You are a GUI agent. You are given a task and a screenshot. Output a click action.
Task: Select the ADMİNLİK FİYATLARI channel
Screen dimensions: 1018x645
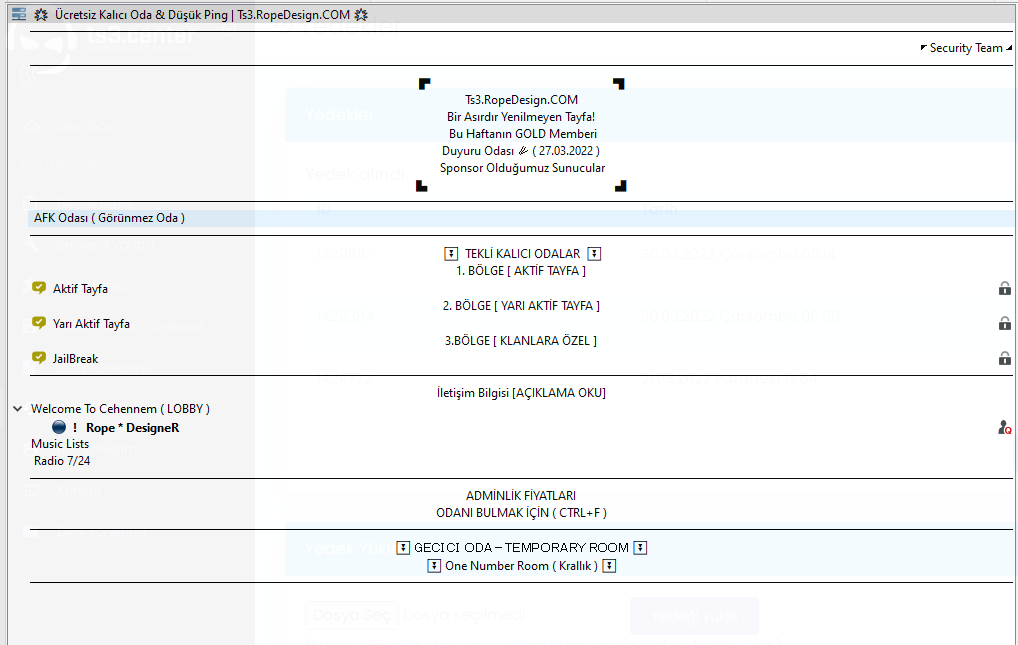click(x=521, y=496)
